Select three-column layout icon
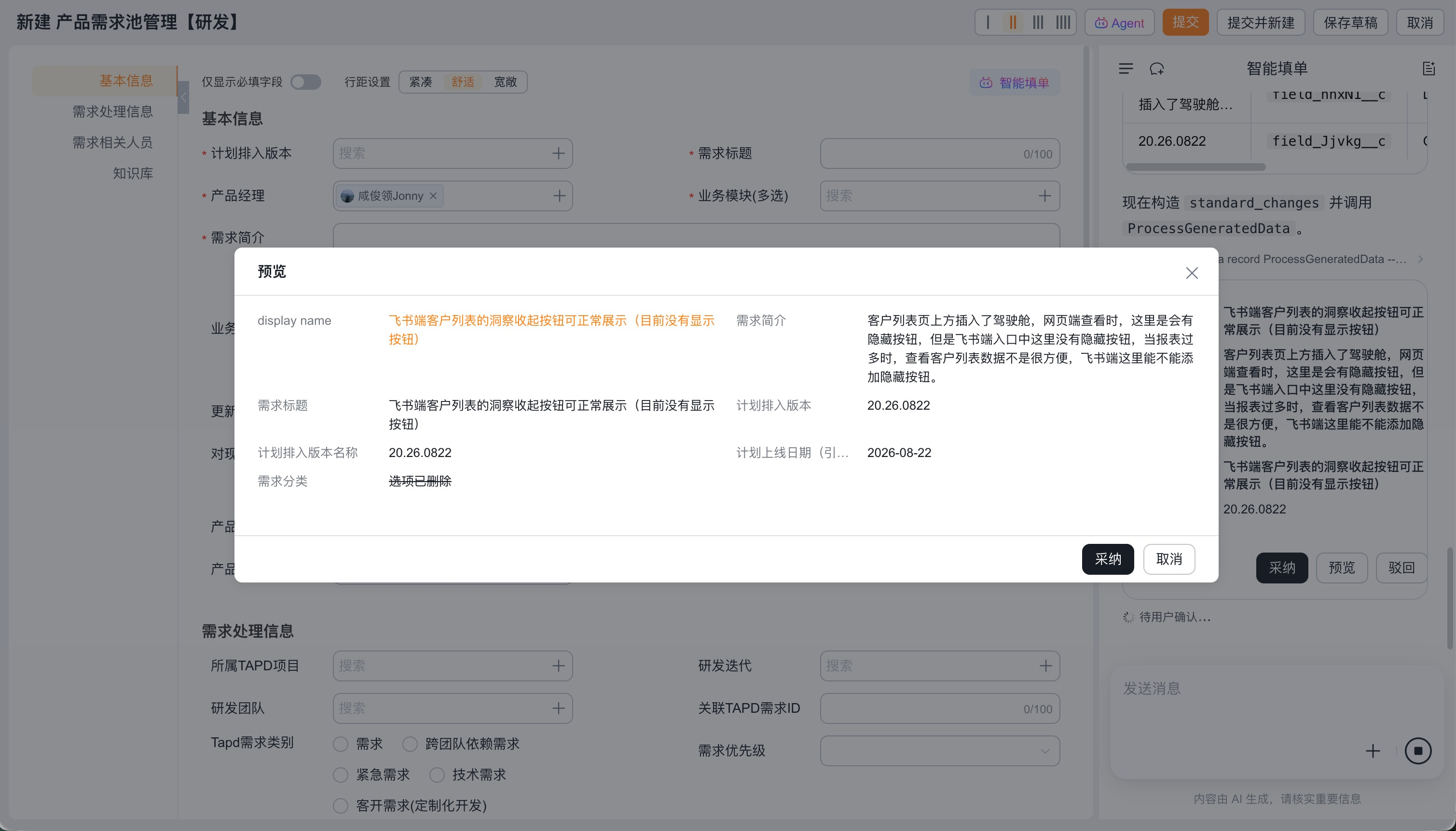The width and height of the screenshot is (1456, 831). click(1038, 22)
